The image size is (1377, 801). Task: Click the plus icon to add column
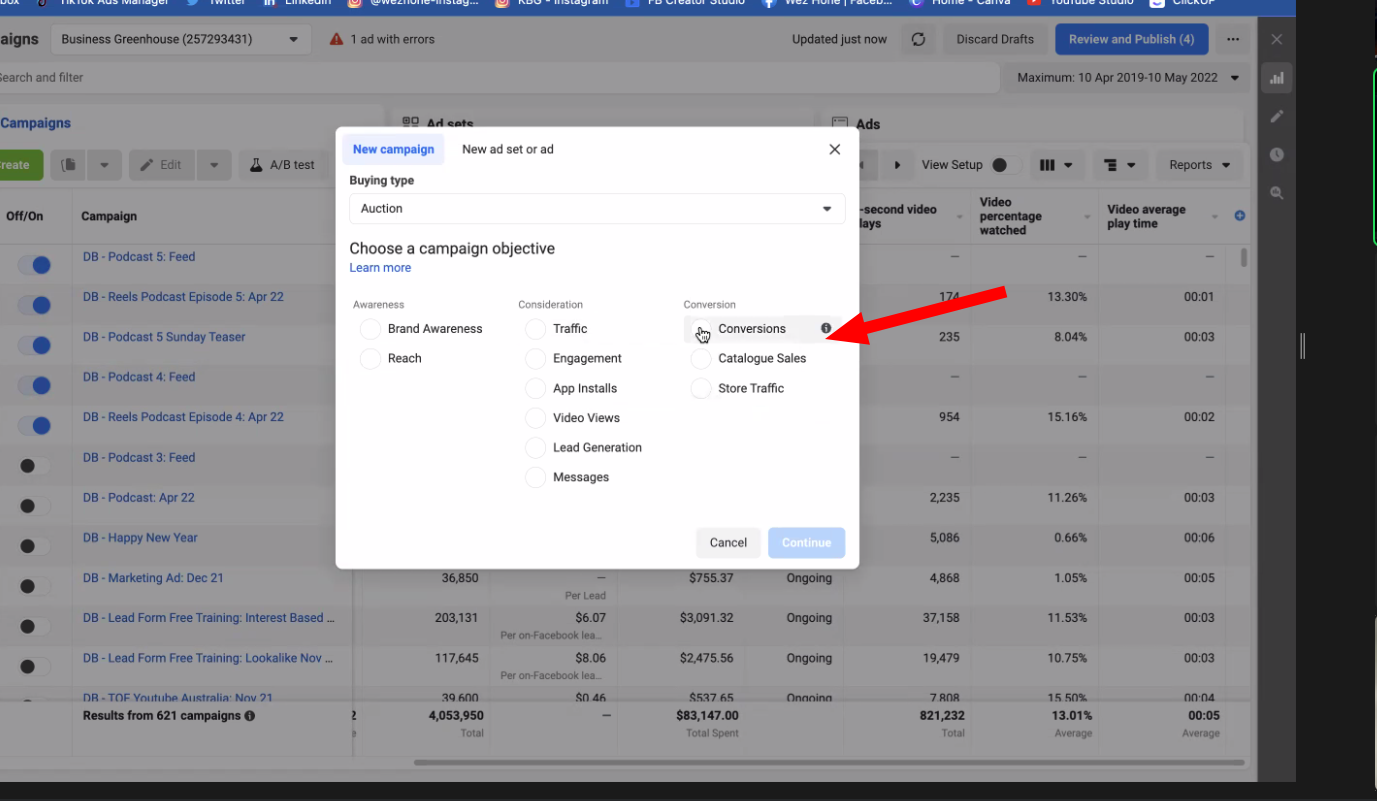coord(1240,216)
